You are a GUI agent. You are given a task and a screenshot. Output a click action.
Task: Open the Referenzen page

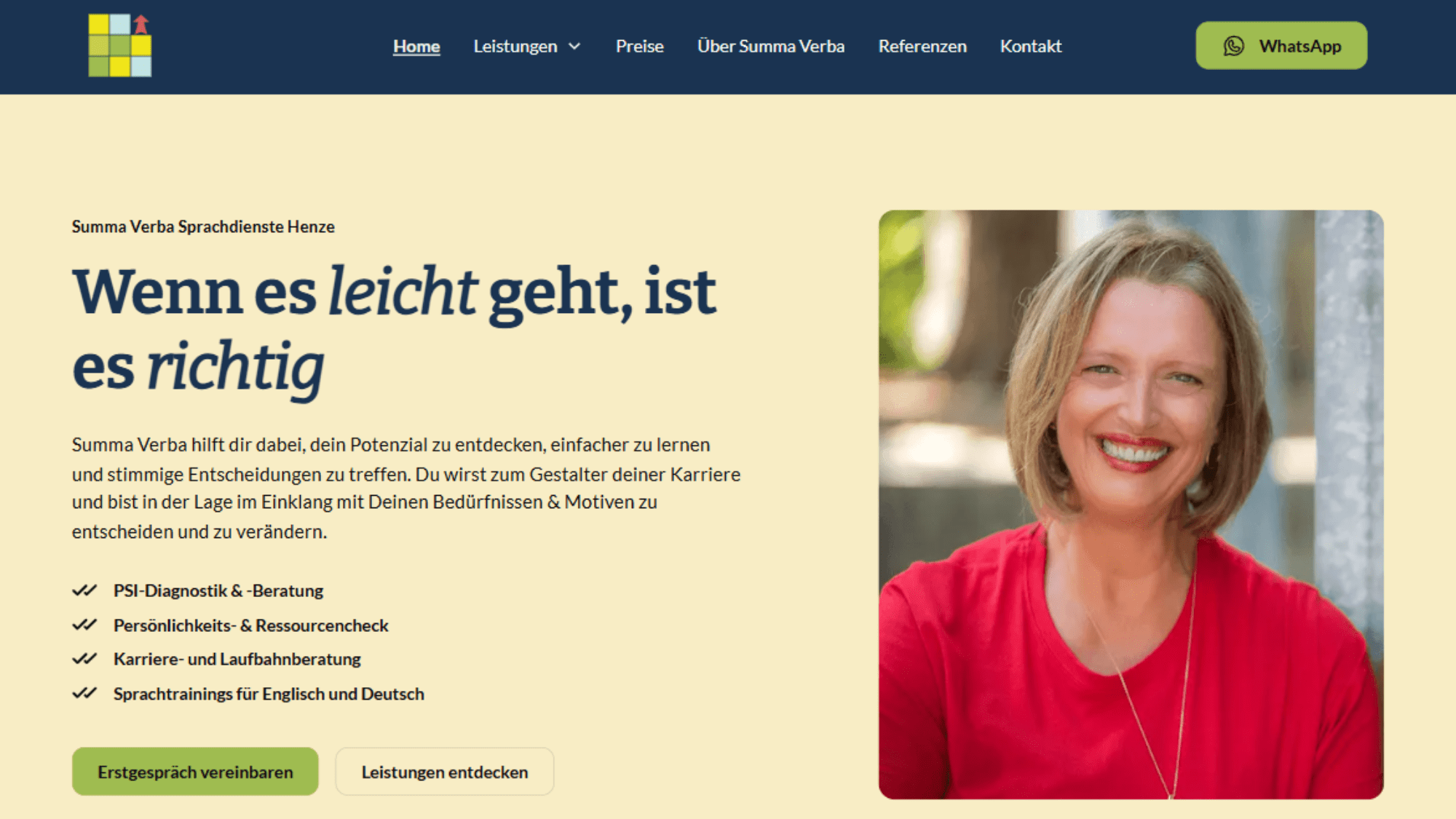[922, 46]
